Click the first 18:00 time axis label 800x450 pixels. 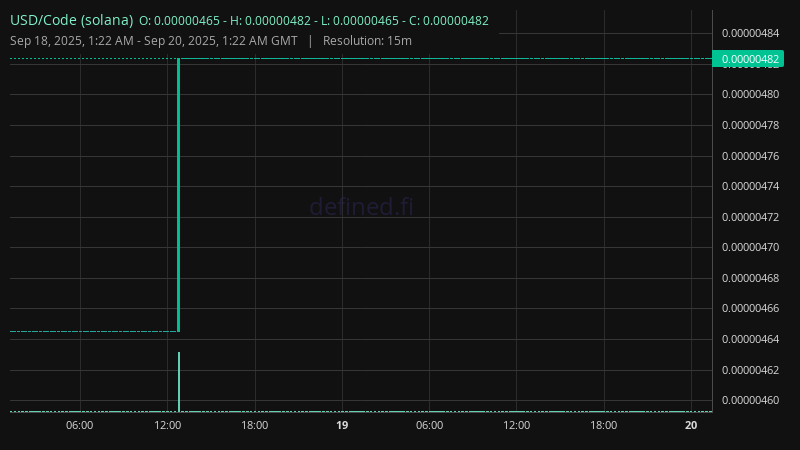tap(255, 426)
